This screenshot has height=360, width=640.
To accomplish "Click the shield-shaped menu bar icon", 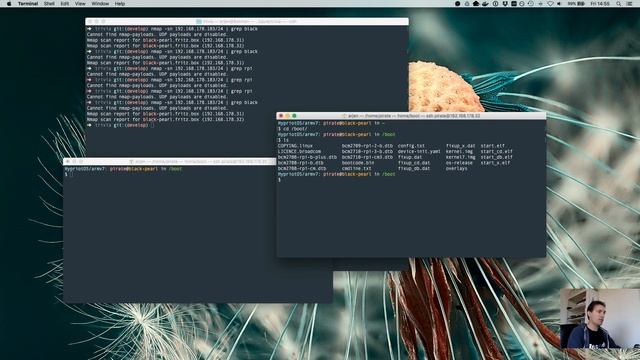I will (x=505, y=4).
